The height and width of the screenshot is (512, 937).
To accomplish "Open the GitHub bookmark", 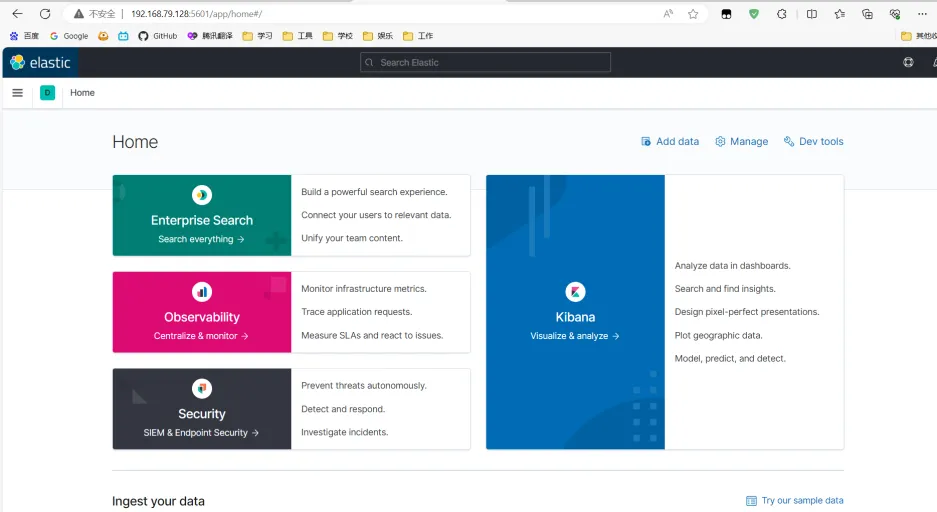I will click(158, 36).
